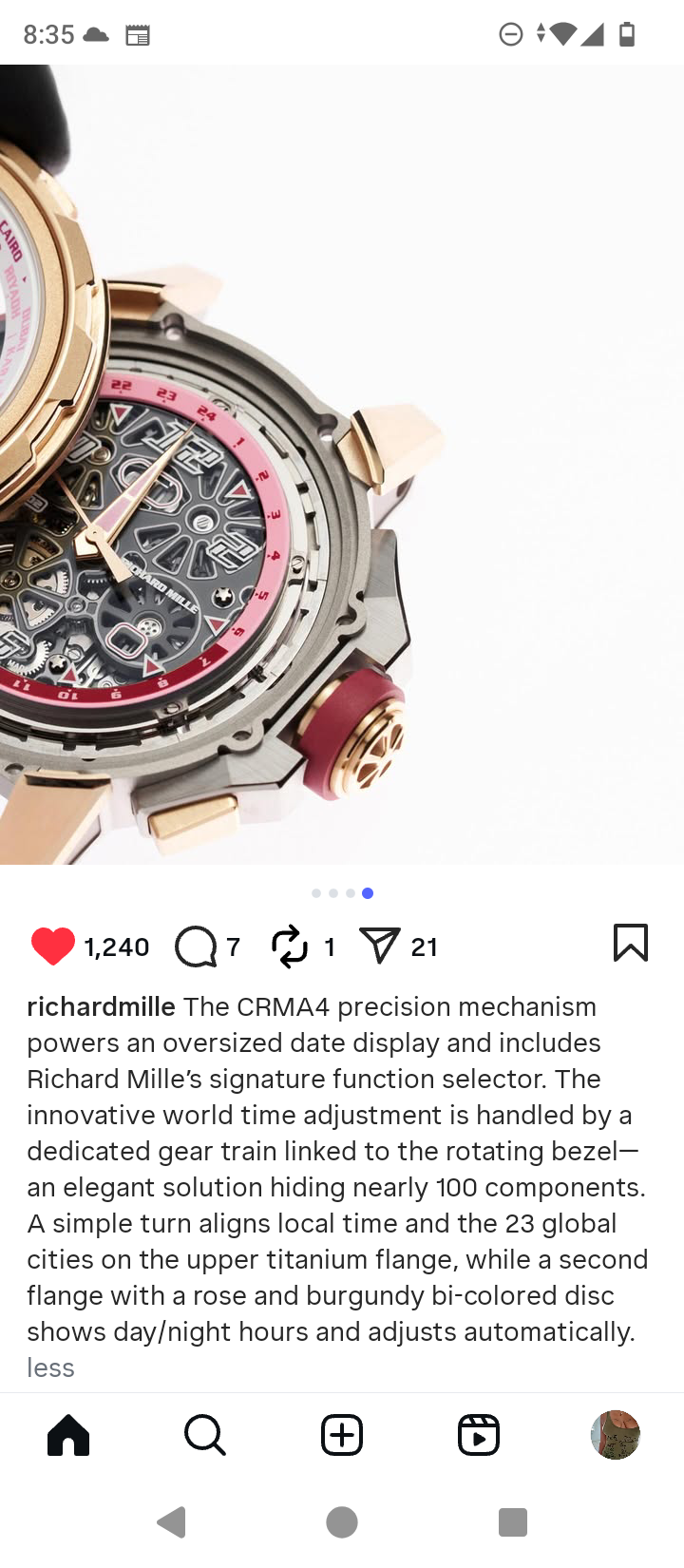Open profile via avatar picture

tap(616, 1435)
